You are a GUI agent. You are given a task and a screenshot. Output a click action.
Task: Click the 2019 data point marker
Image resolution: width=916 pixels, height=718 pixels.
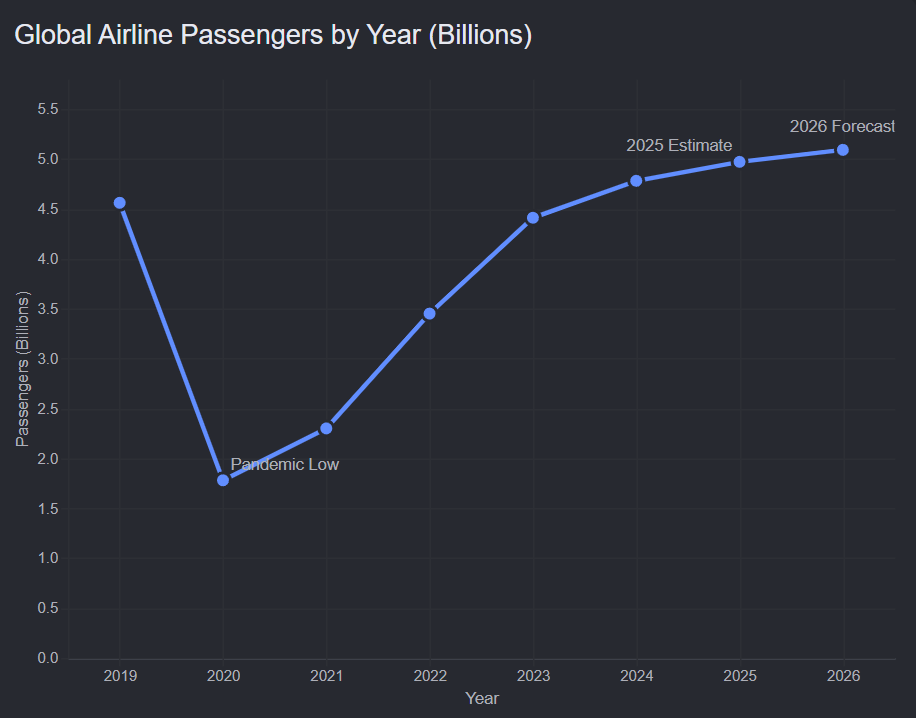[120, 203]
